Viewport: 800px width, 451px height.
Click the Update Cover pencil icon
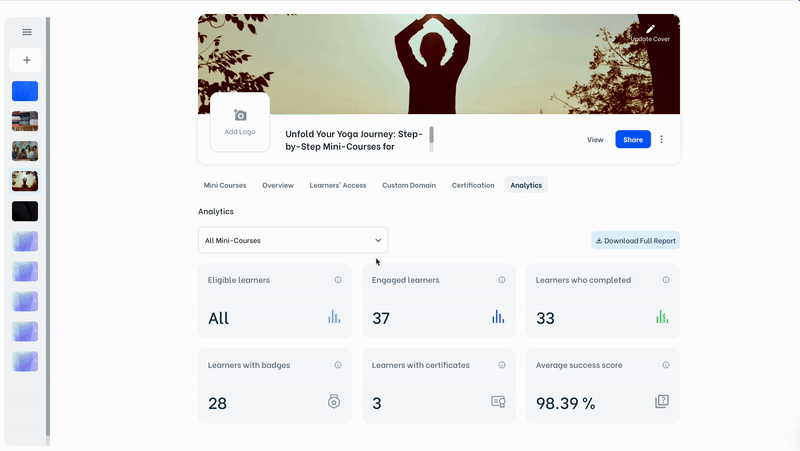[x=650, y=30]
